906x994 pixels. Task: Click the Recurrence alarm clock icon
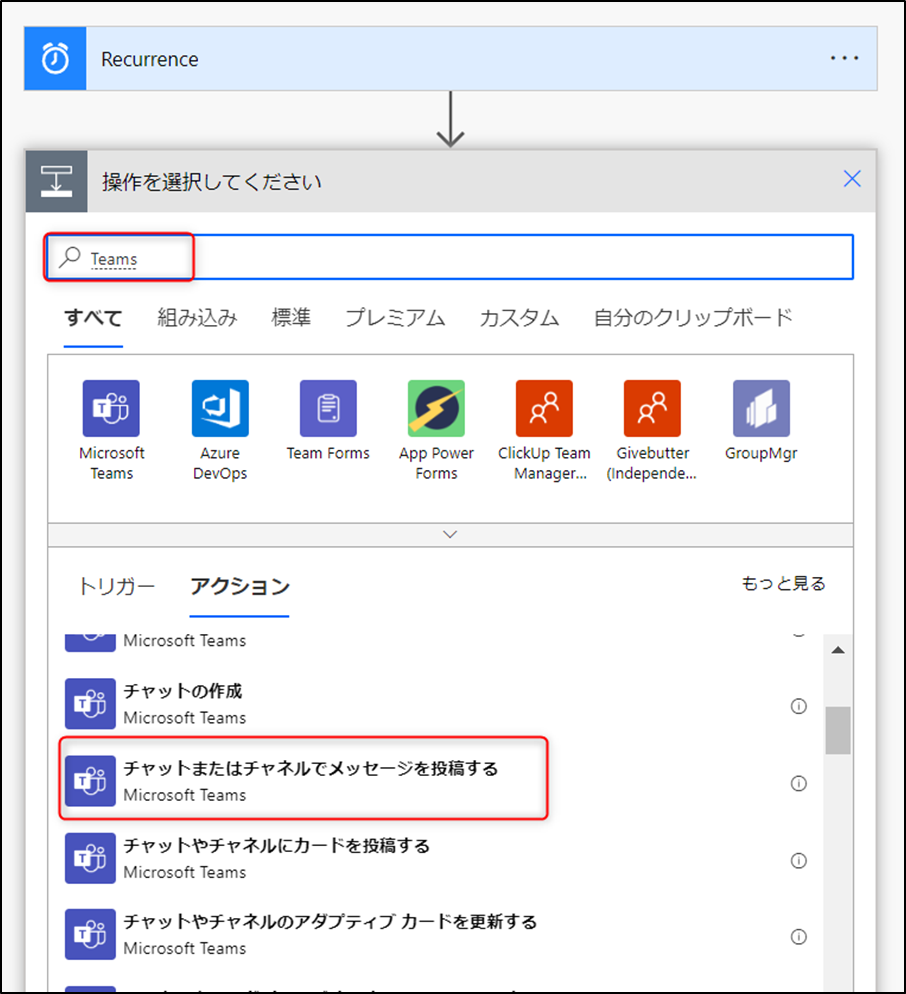pos(55,58)
